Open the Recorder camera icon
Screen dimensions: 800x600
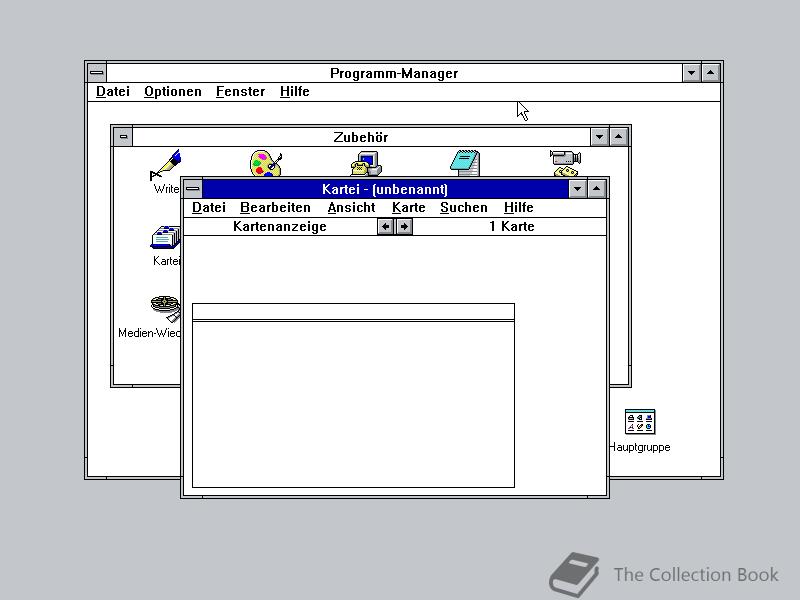click(565, 163)
